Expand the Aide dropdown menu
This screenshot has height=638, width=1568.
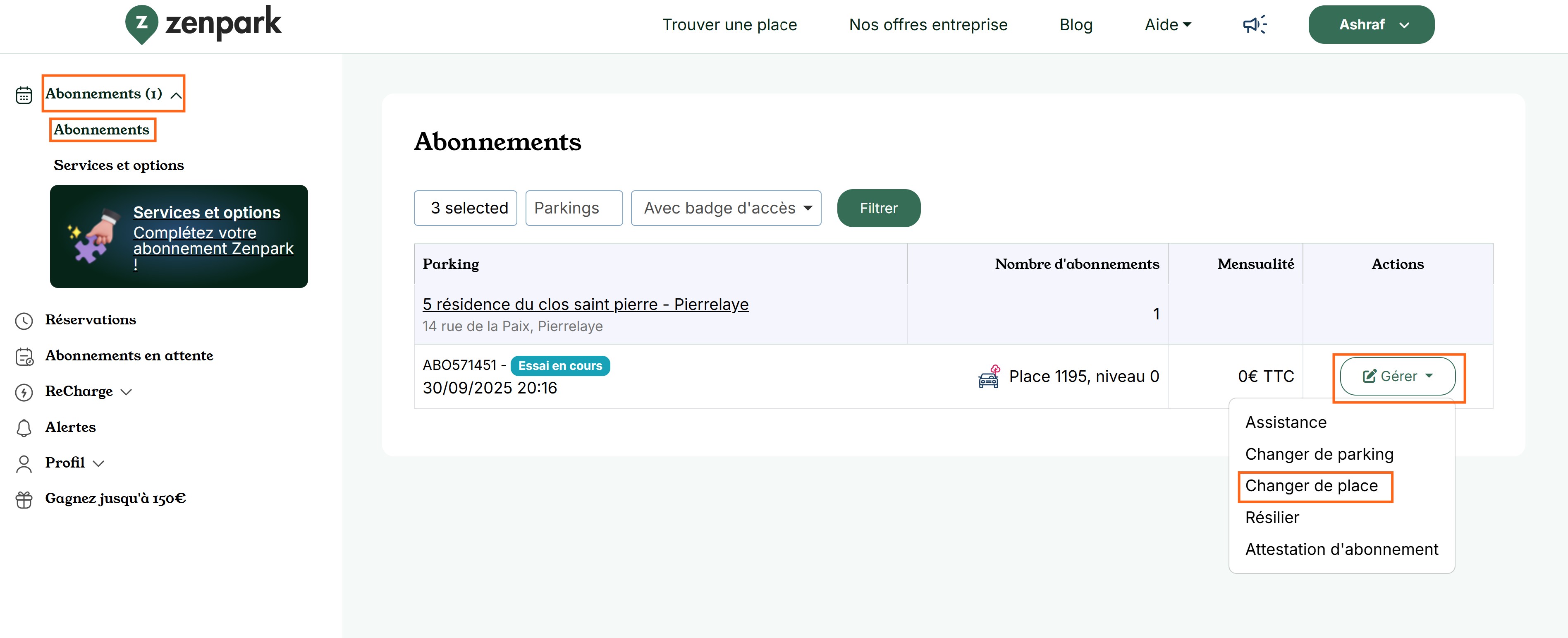tap(1167, 25)
